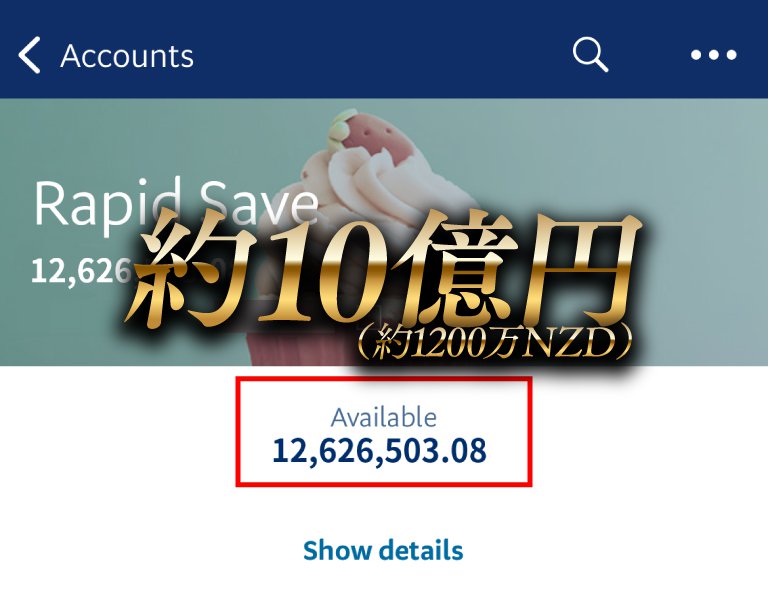Select the 12,626,503.08 available balance

pyautogui.click(x=380, y=451)
